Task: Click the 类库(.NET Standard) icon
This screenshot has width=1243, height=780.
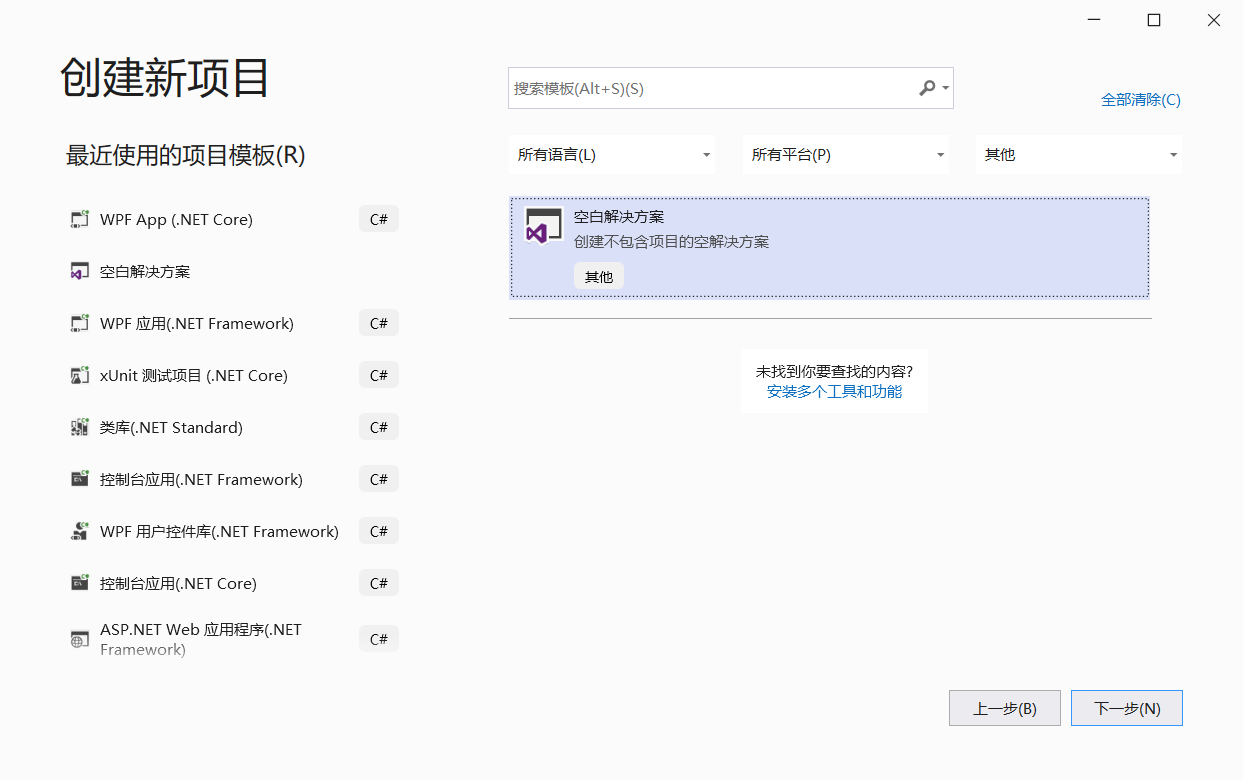Action: 80,427
